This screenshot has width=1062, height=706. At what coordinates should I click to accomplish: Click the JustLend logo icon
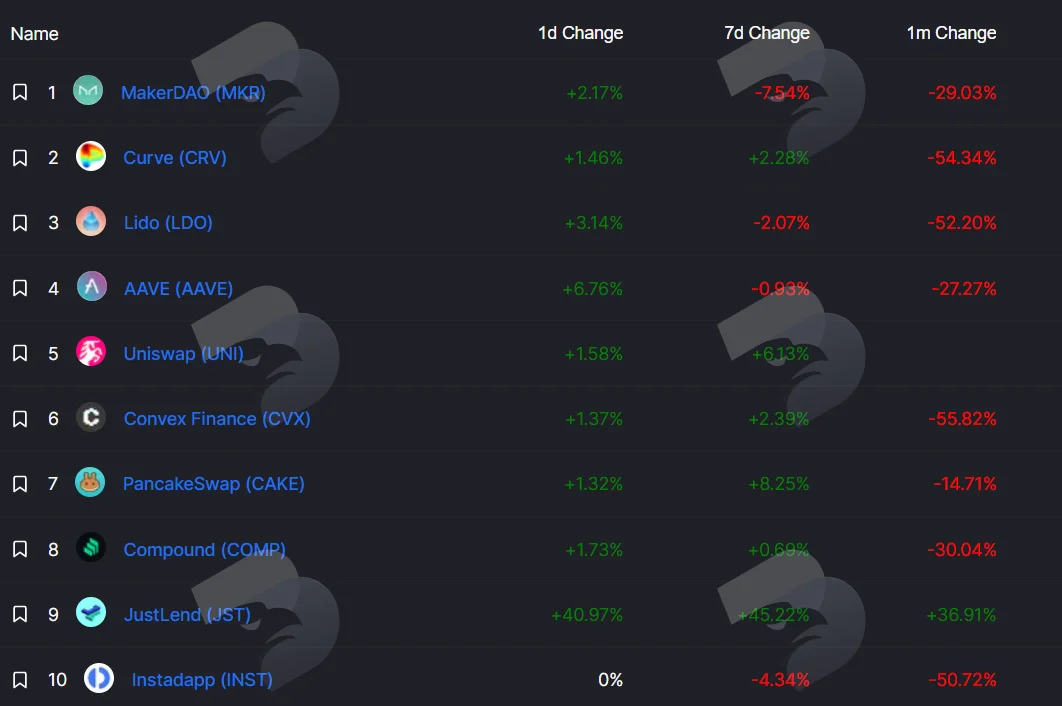click(91, 612)
